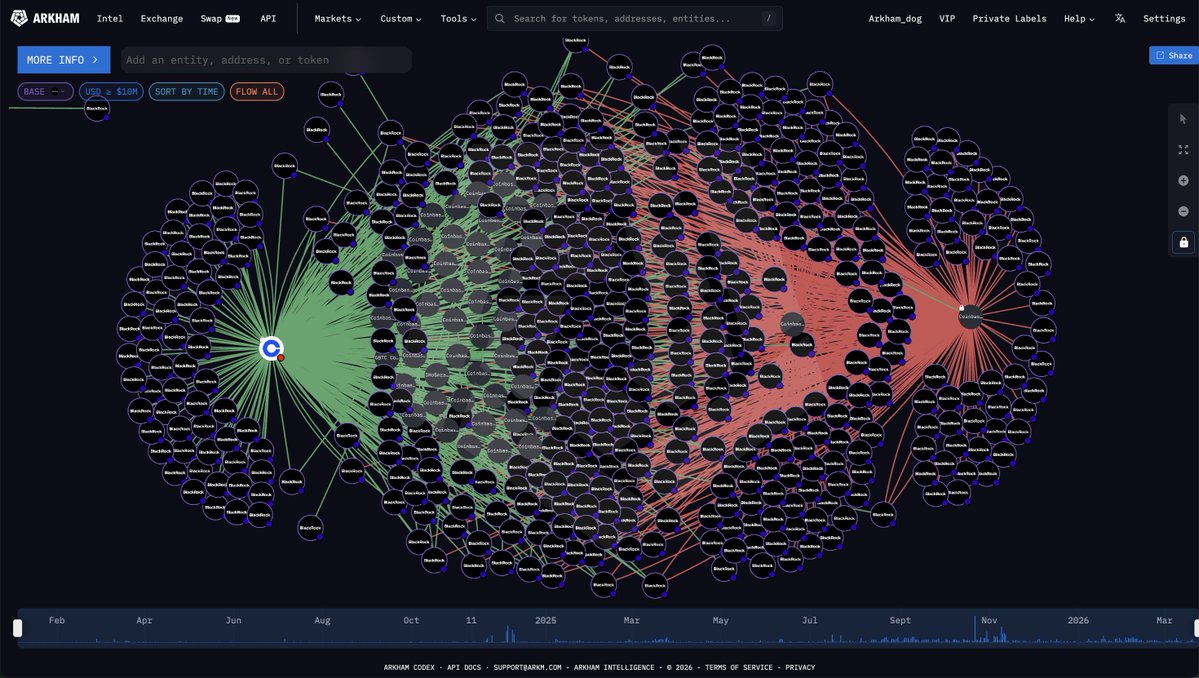
Task: Click the SUPPORT@ARKM.COM email link
Action: (528, 667)
